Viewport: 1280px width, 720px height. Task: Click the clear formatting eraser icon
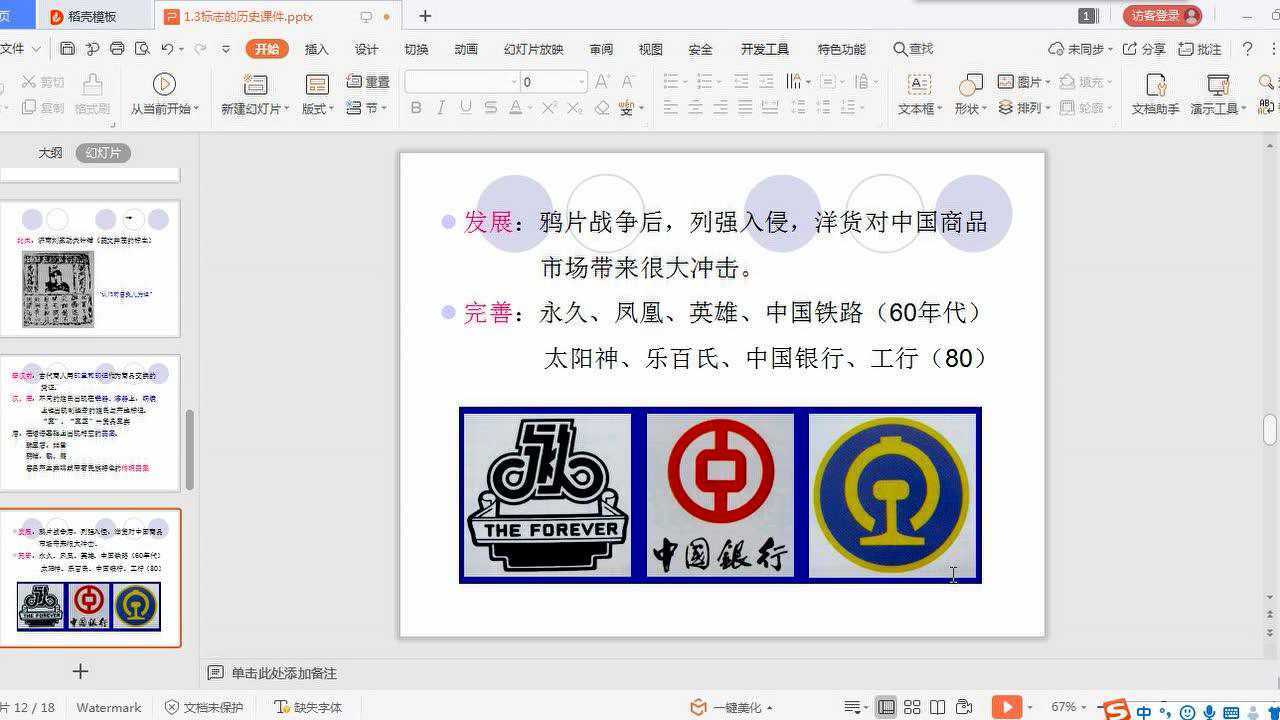602,108
